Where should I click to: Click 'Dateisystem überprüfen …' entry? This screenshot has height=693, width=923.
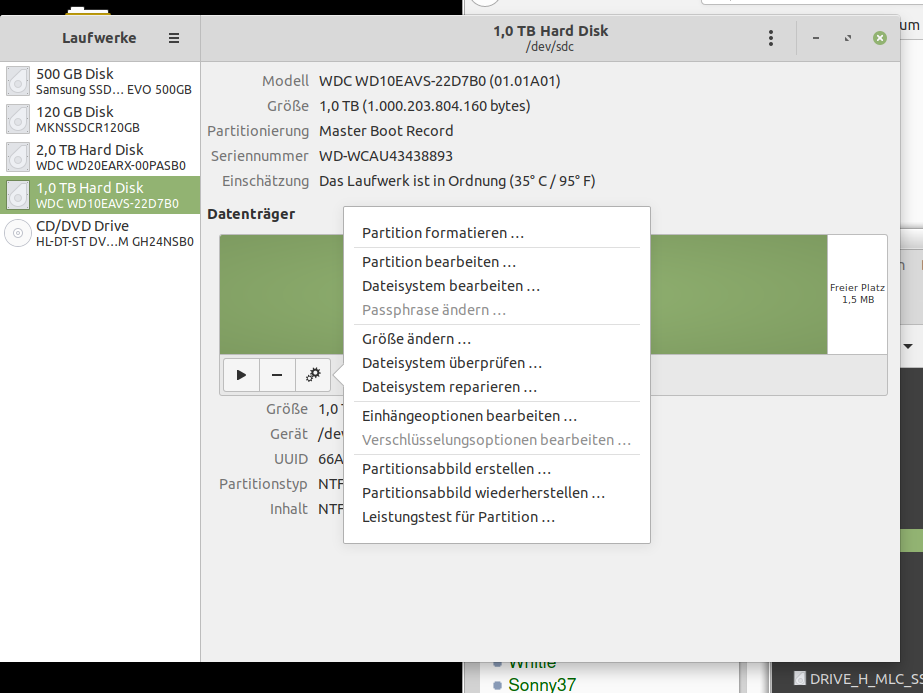(452, 363)
